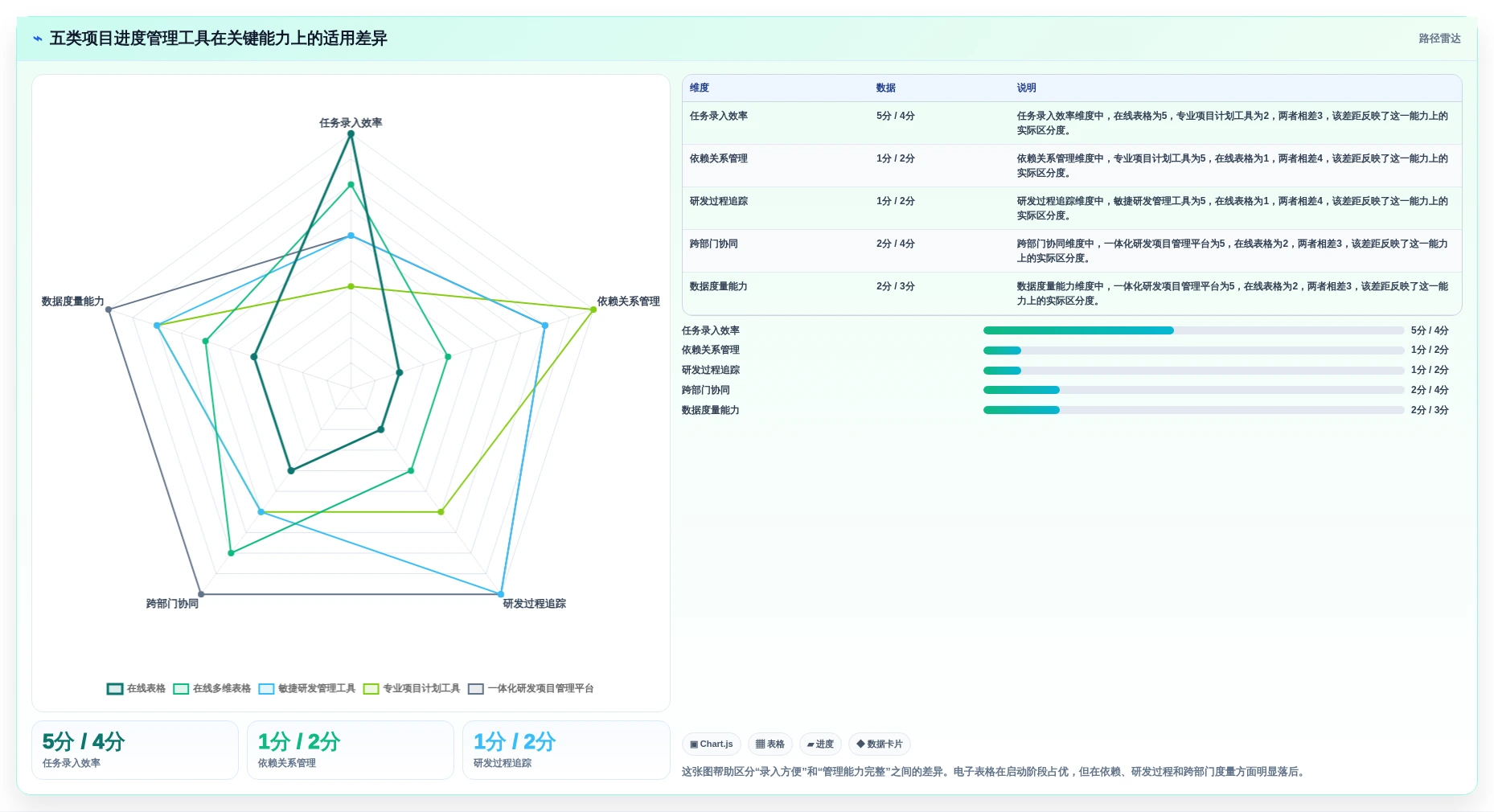The image size is (1494, 812).
Task: Click the 跨部门协同 radar axis label
Action: pyautogui.click(x=172, y=604)
